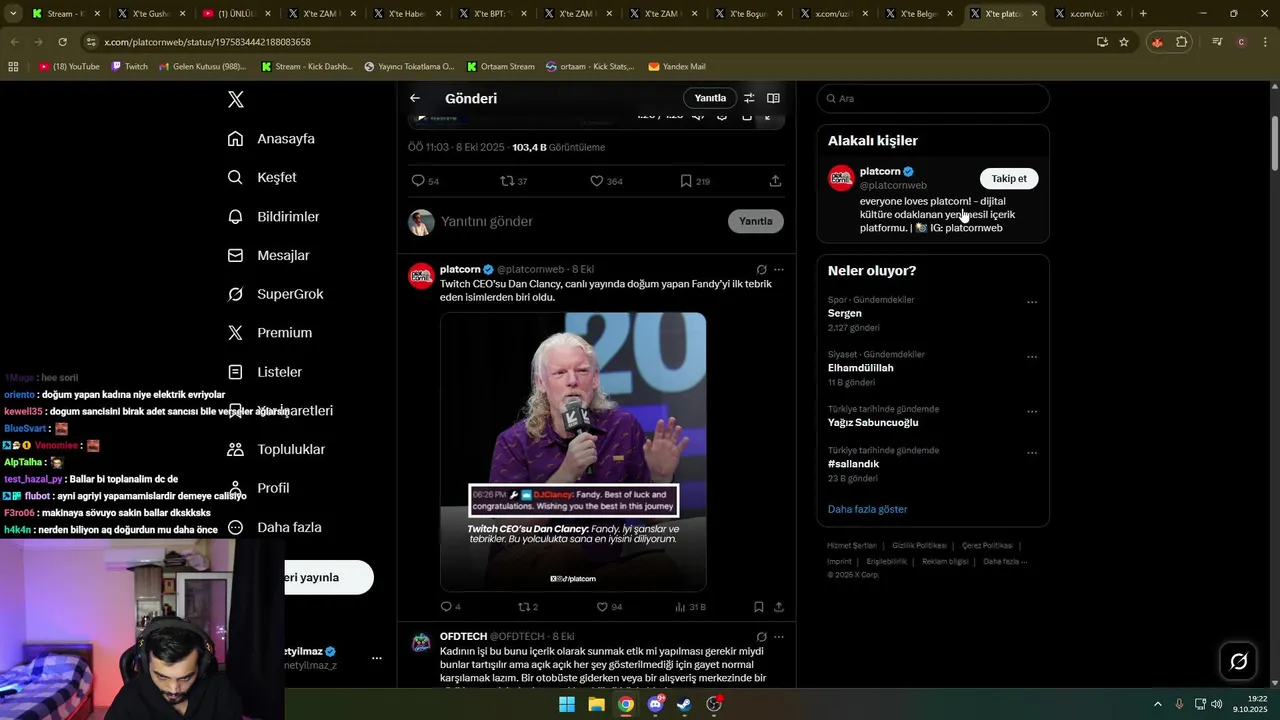Viewport: 1280px width, 720px height.
Task: Click the outlined Yanıtla button in the header
Action: (x=710, y=98)
